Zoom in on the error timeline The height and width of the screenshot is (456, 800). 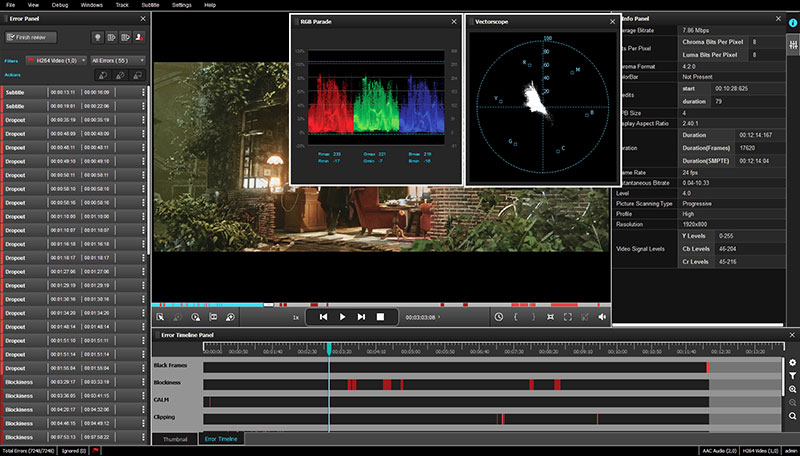click(792, 389)
